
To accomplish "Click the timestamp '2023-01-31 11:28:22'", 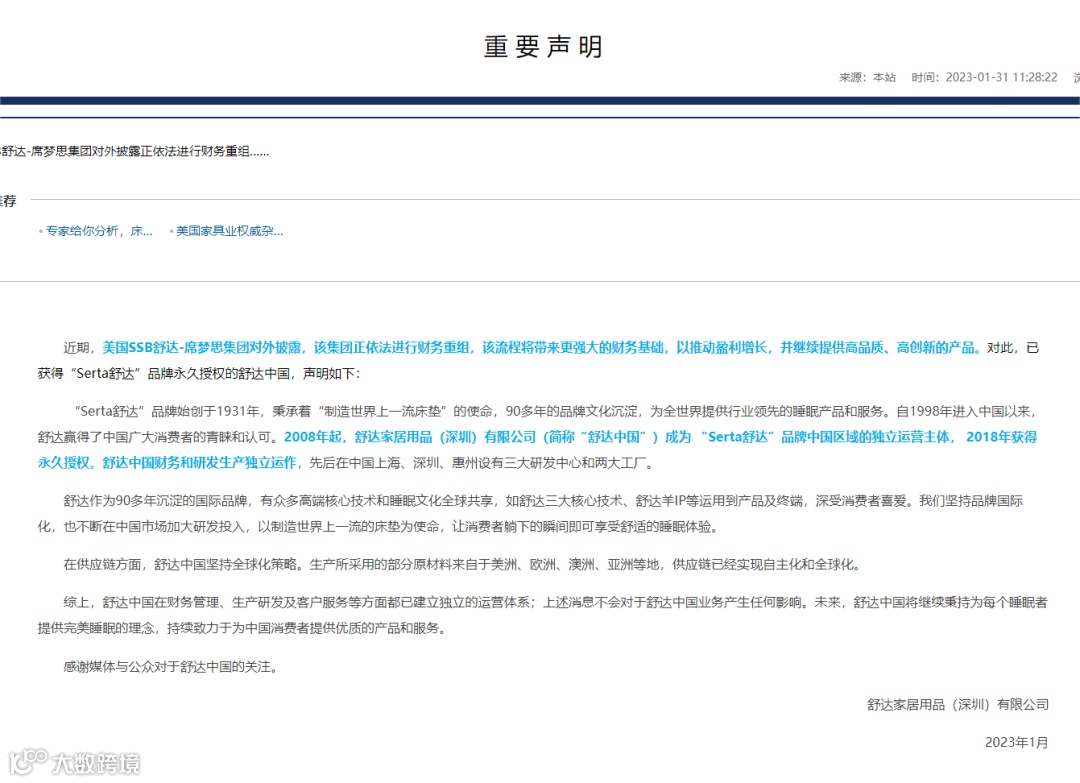I will pyautogui.click(x=1001, y=77).
